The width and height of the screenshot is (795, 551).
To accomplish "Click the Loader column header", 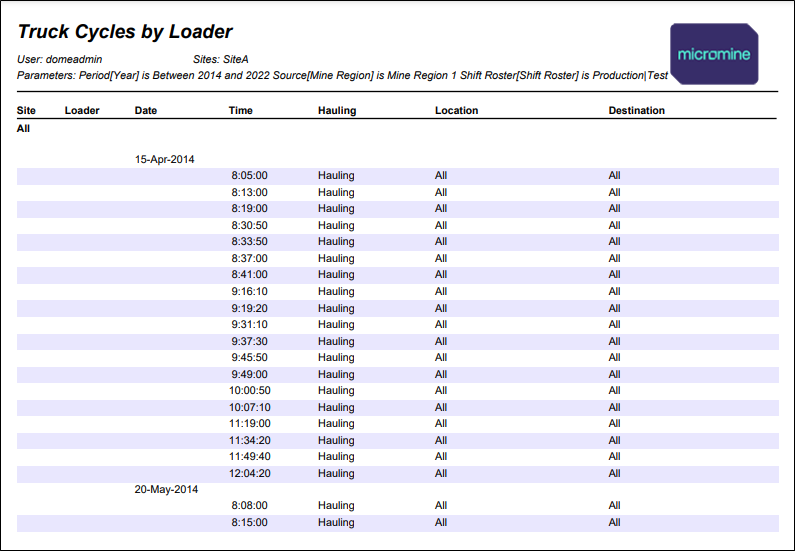I will coord(82,111).
